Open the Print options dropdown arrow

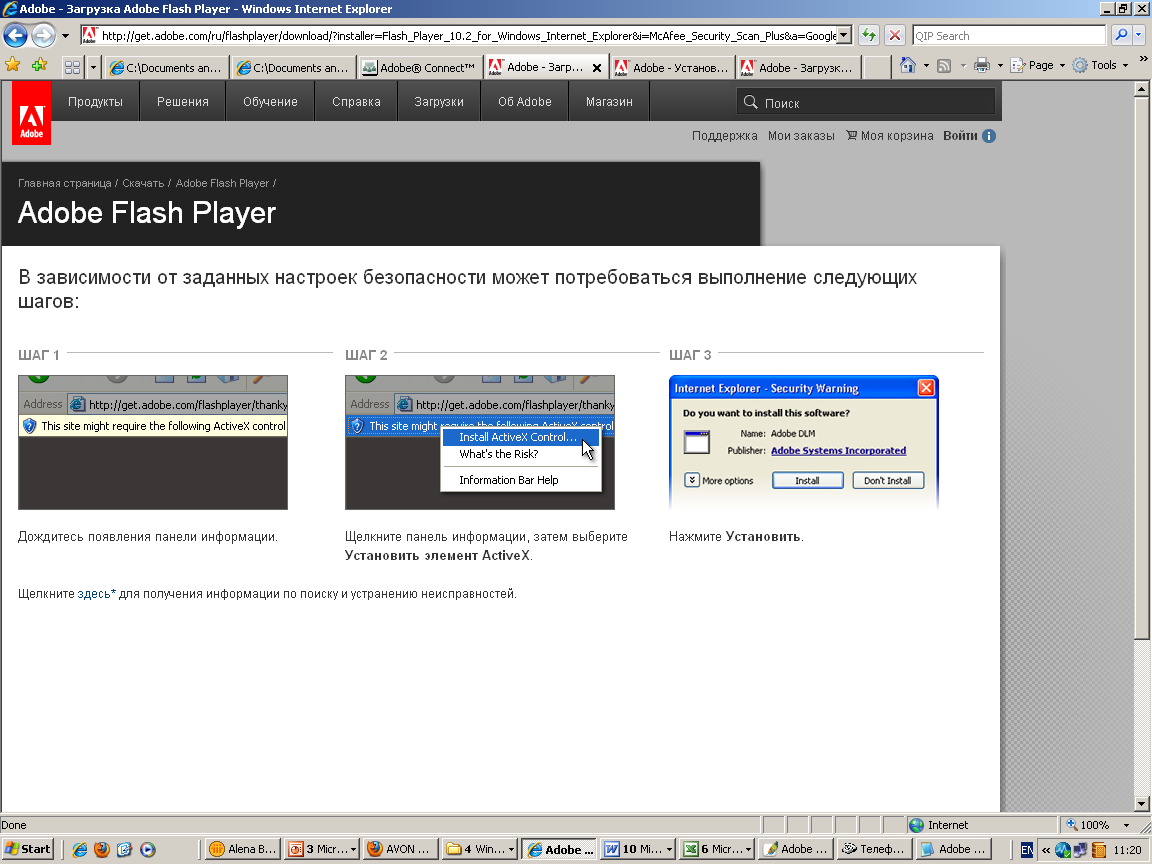999,65
